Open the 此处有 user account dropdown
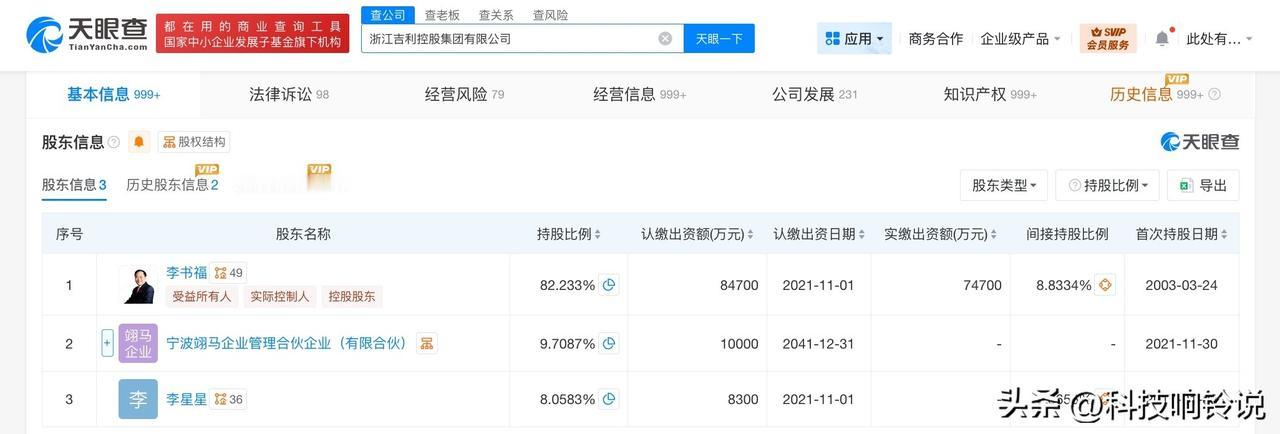The height and width of the screenshot is (434, 1280). click(x=1219, y=39)
